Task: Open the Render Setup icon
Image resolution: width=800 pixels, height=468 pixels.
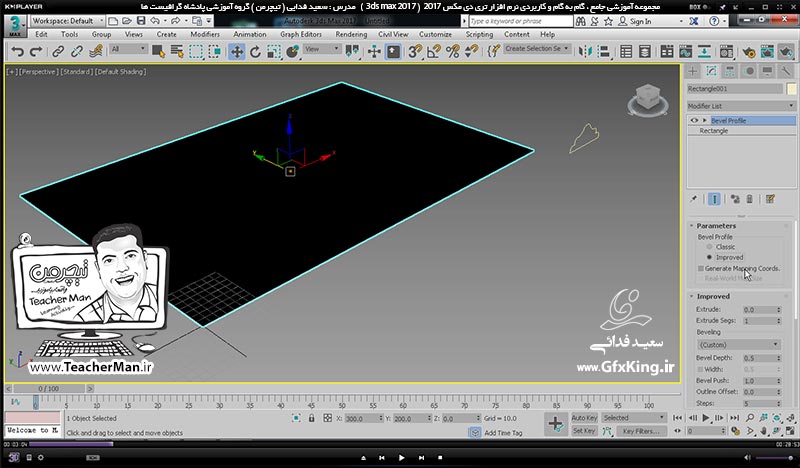Action: (748, 52)
